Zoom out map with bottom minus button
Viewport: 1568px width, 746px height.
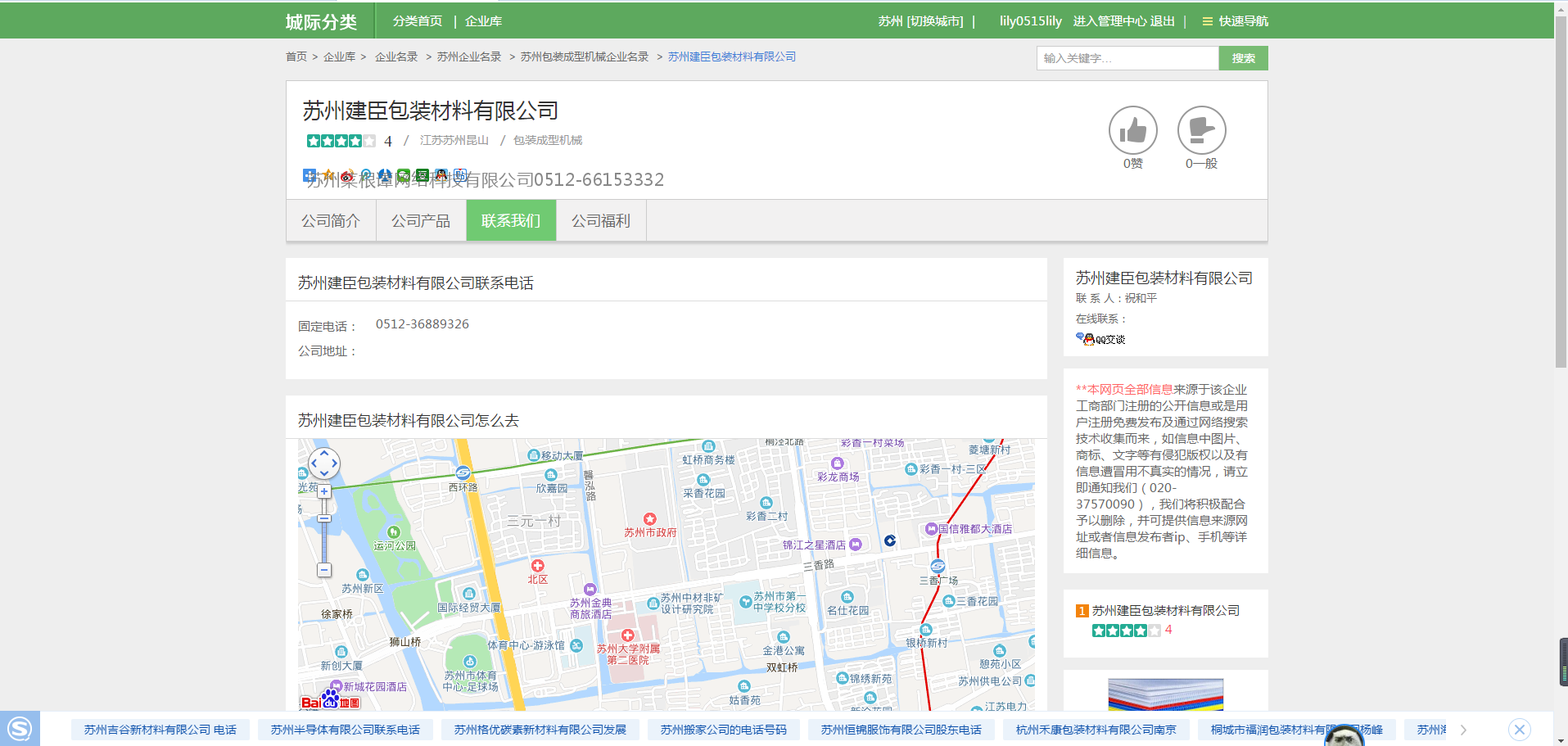click(x=324, y=570)
